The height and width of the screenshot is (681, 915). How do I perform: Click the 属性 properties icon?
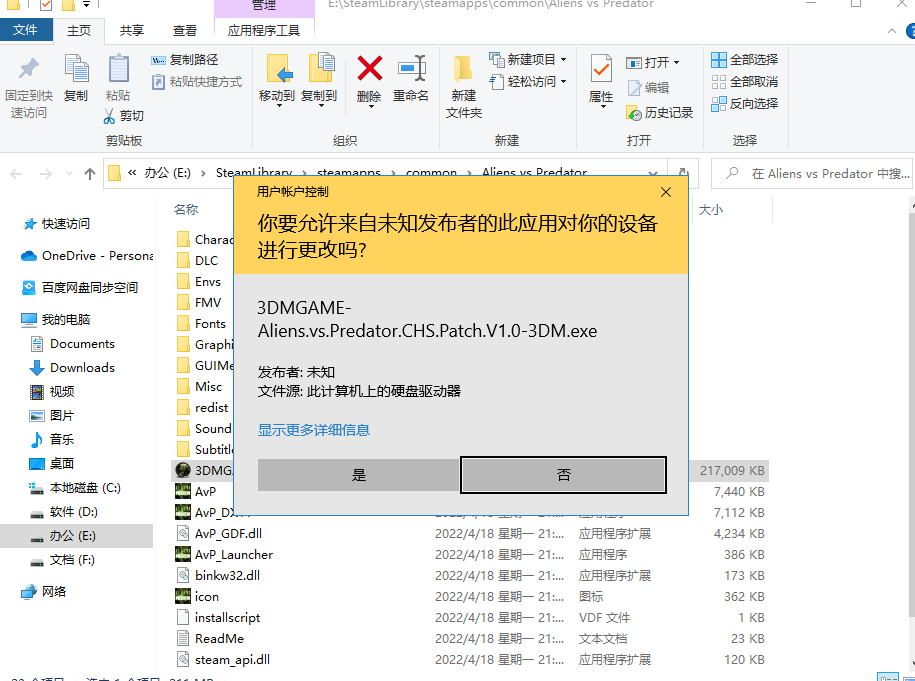601,69
